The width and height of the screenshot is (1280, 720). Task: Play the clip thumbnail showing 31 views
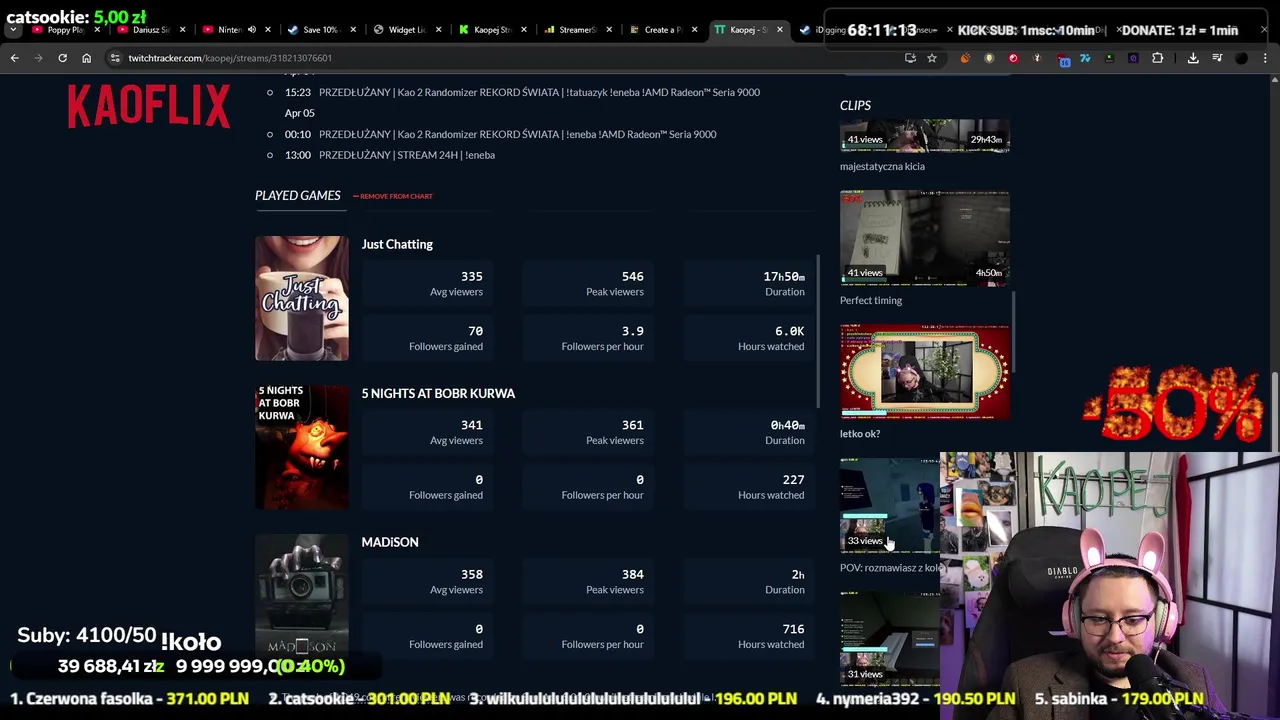coord(890,639)
